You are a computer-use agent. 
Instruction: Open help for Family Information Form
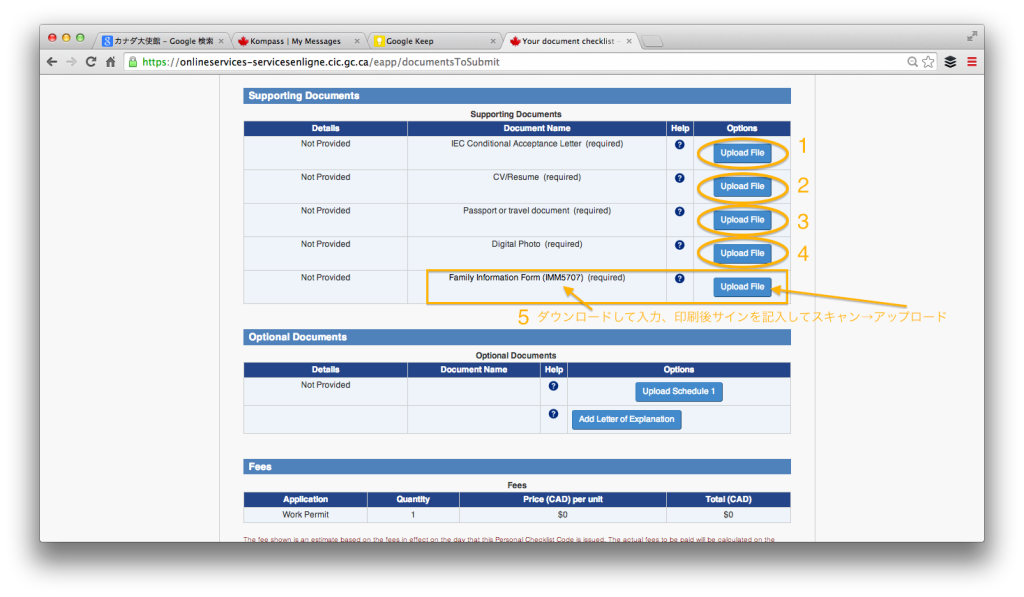pos(680,279)
